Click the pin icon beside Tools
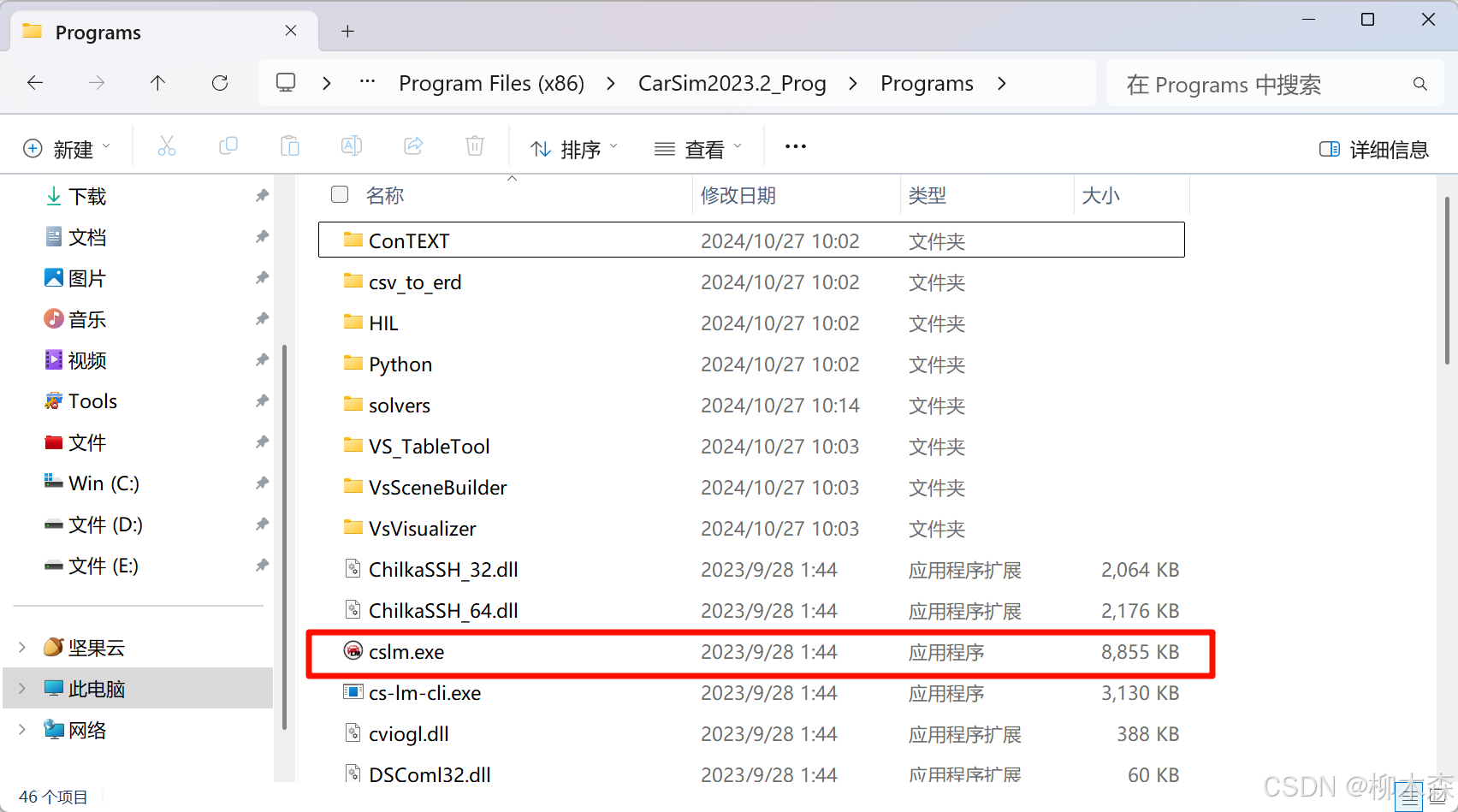This screenshot has width=1458, height=812. [x=262, y=401]
